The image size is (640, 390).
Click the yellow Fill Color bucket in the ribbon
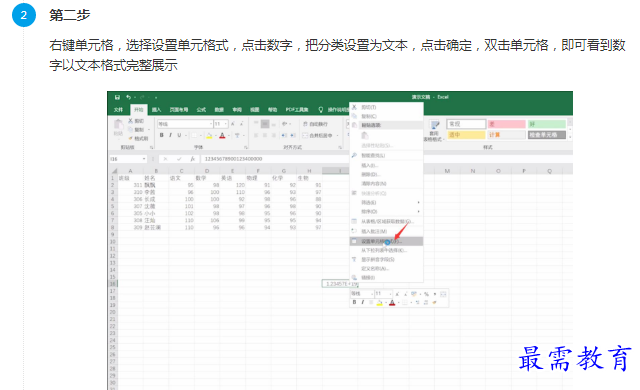pyautogui.click(x=209, y=135)
